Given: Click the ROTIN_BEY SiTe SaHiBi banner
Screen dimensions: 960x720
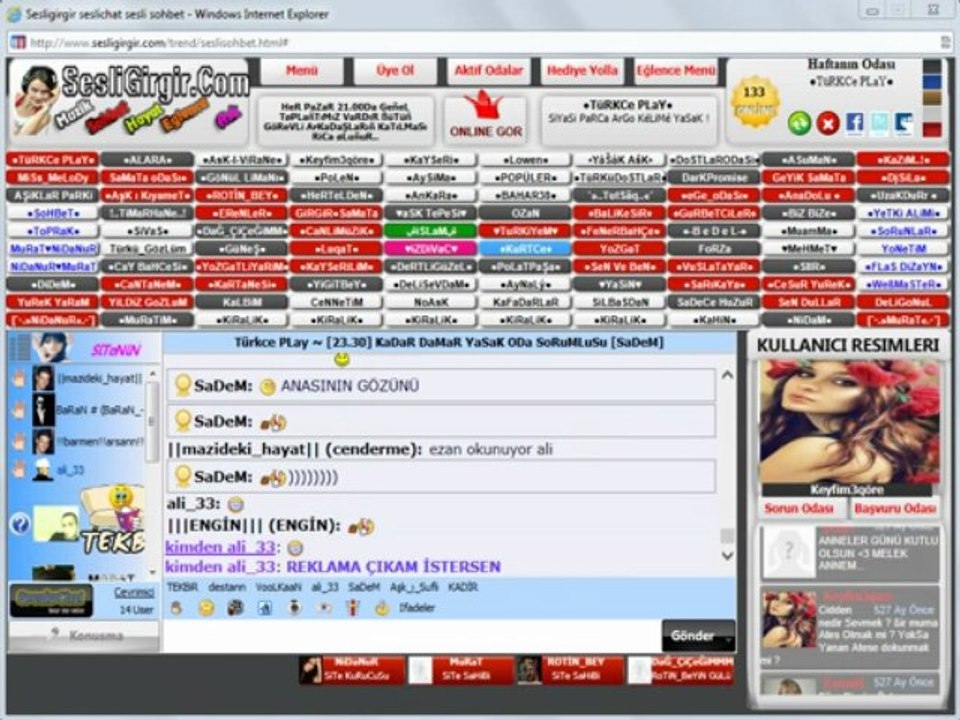Looking at the screenshot, I should tap(571, 669).
